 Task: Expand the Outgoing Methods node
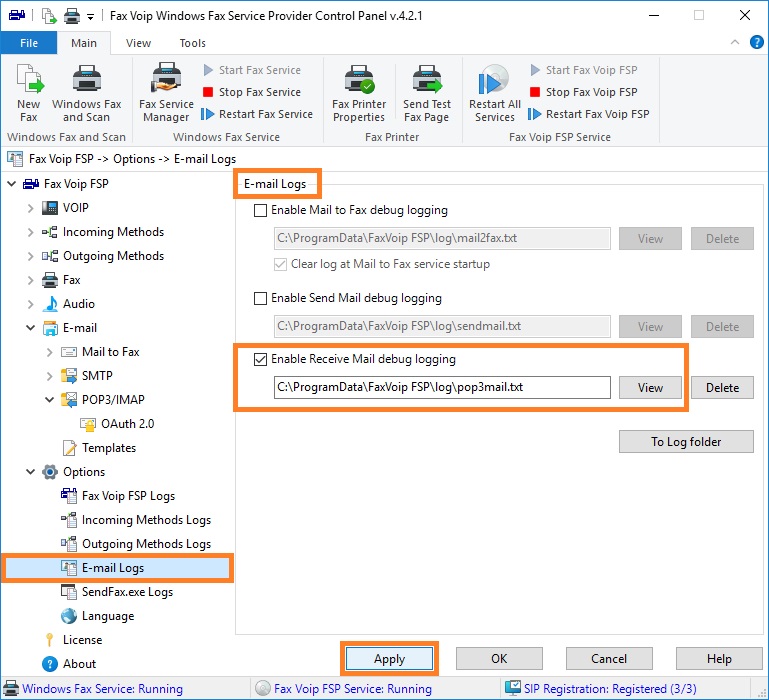30,256
